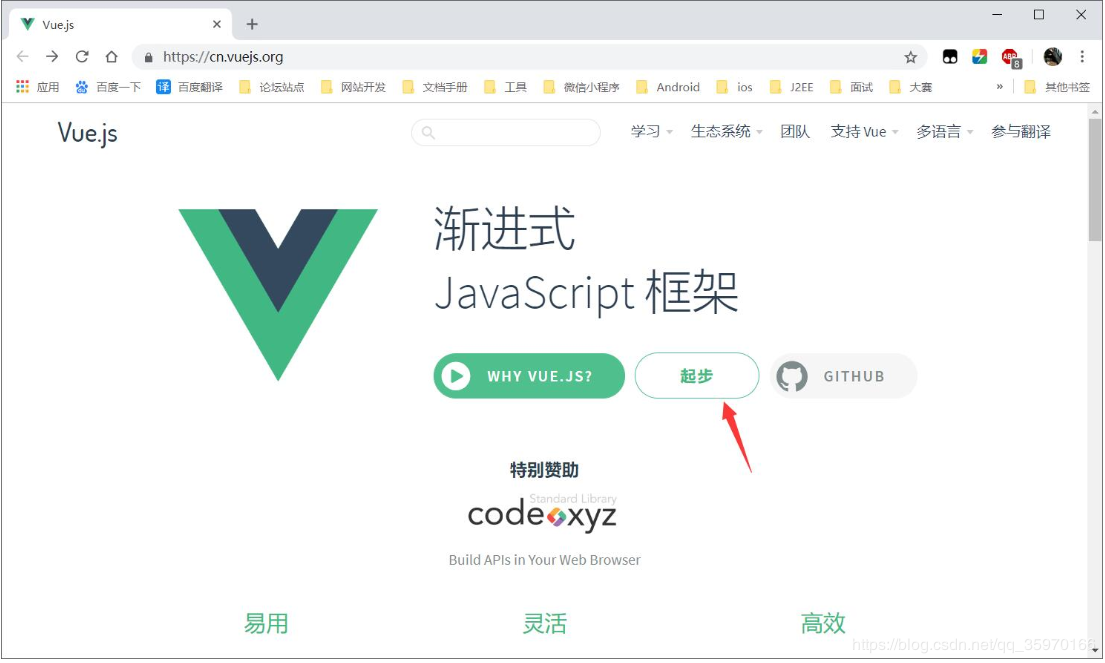Click the code.xyz sponsor logo

point(542,513)
